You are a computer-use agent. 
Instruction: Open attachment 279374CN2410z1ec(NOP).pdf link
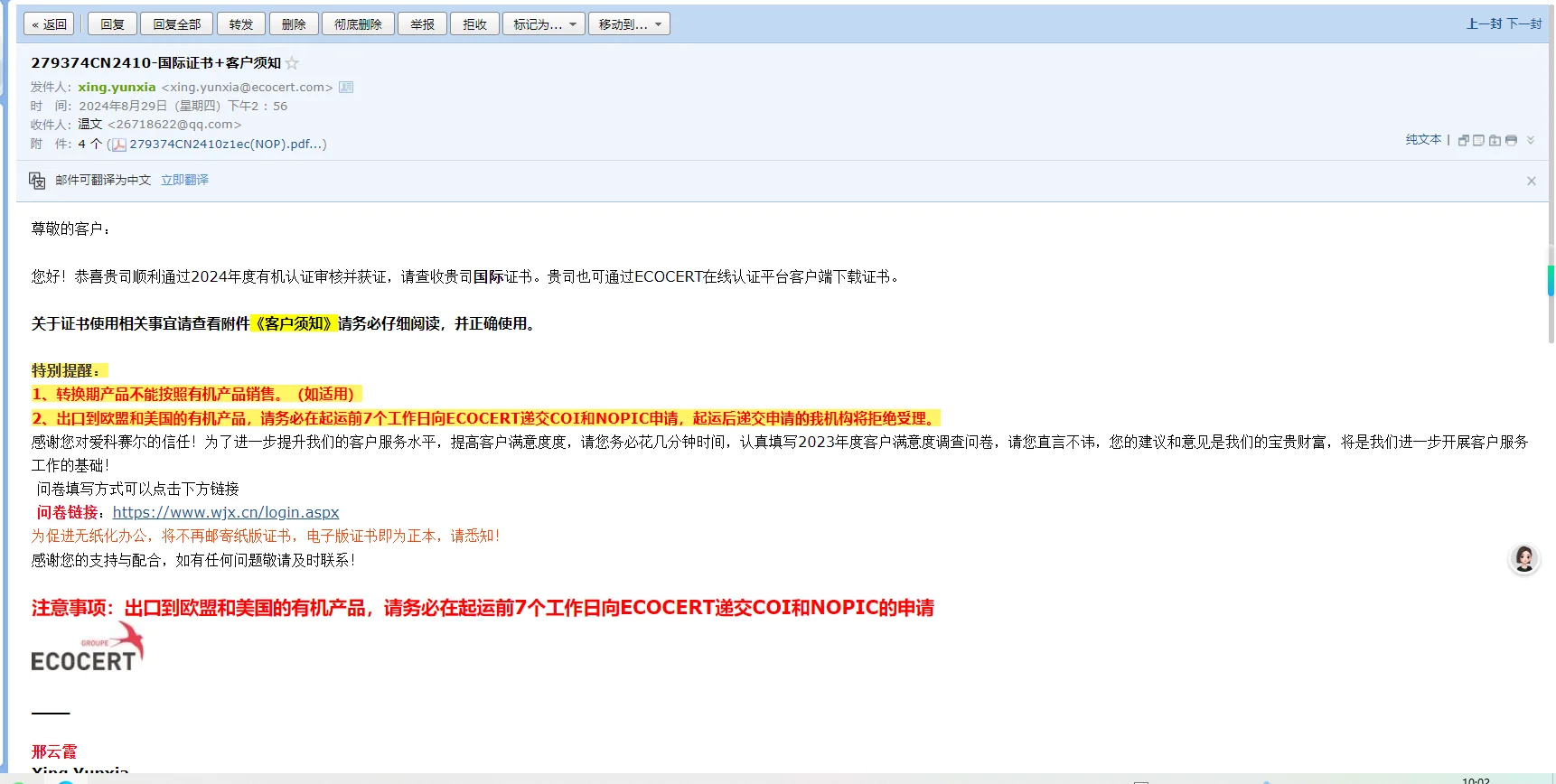point(228,145)
